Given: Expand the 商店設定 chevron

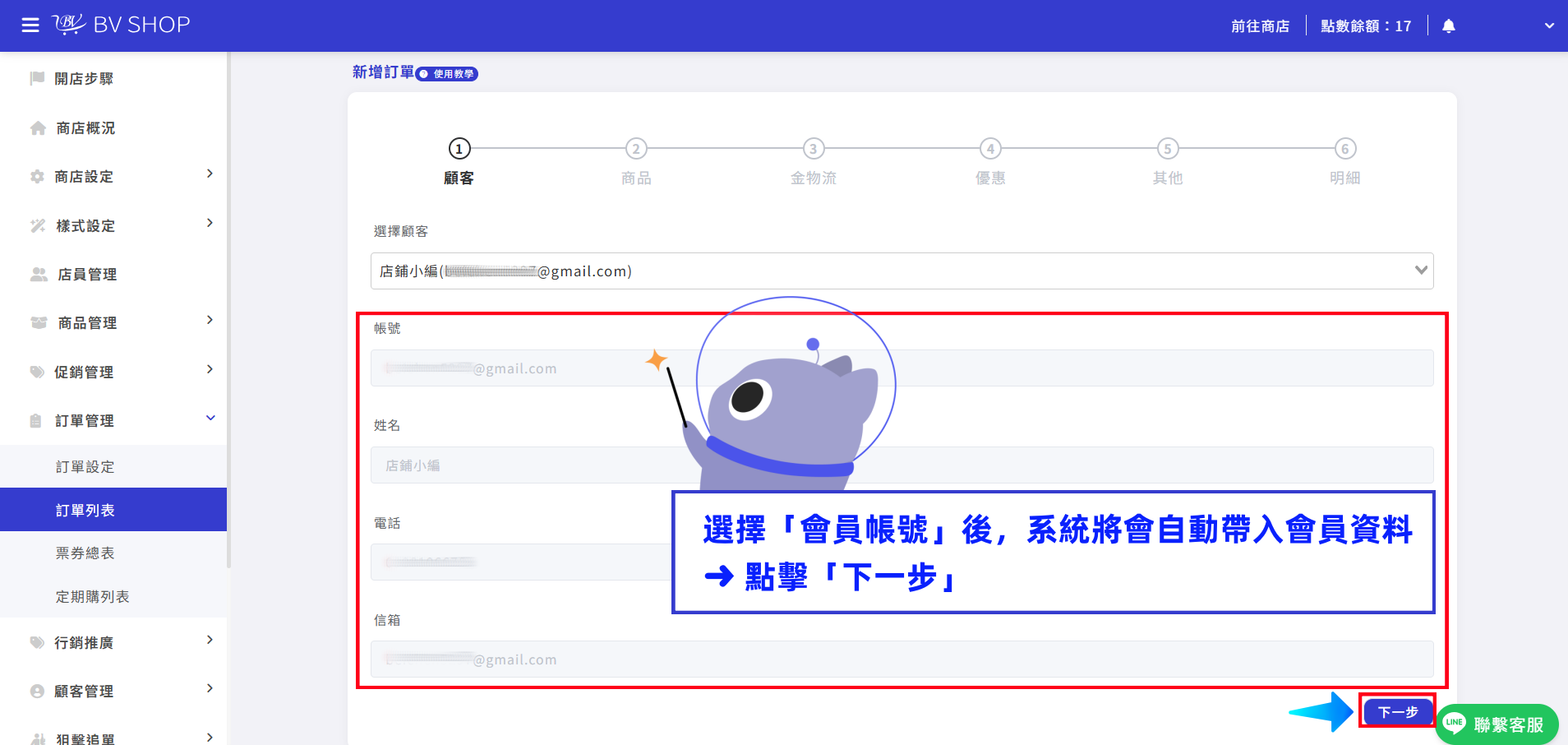Looking at the screenshot, I should tap(210, 174).
